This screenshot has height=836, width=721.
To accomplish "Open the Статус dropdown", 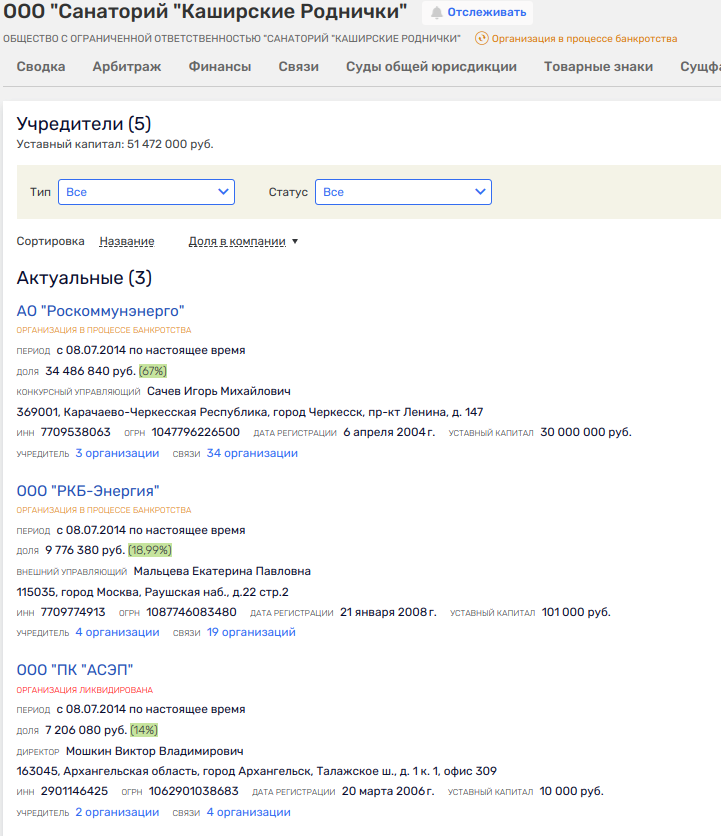I will (x=403, y=192).
